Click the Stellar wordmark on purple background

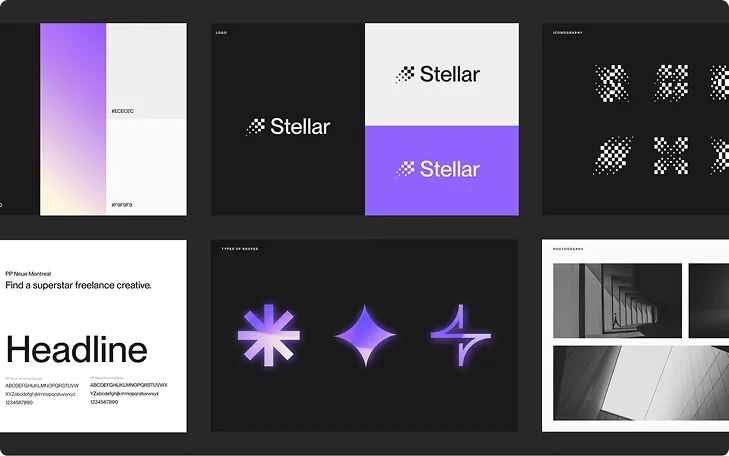click(450, 169)
